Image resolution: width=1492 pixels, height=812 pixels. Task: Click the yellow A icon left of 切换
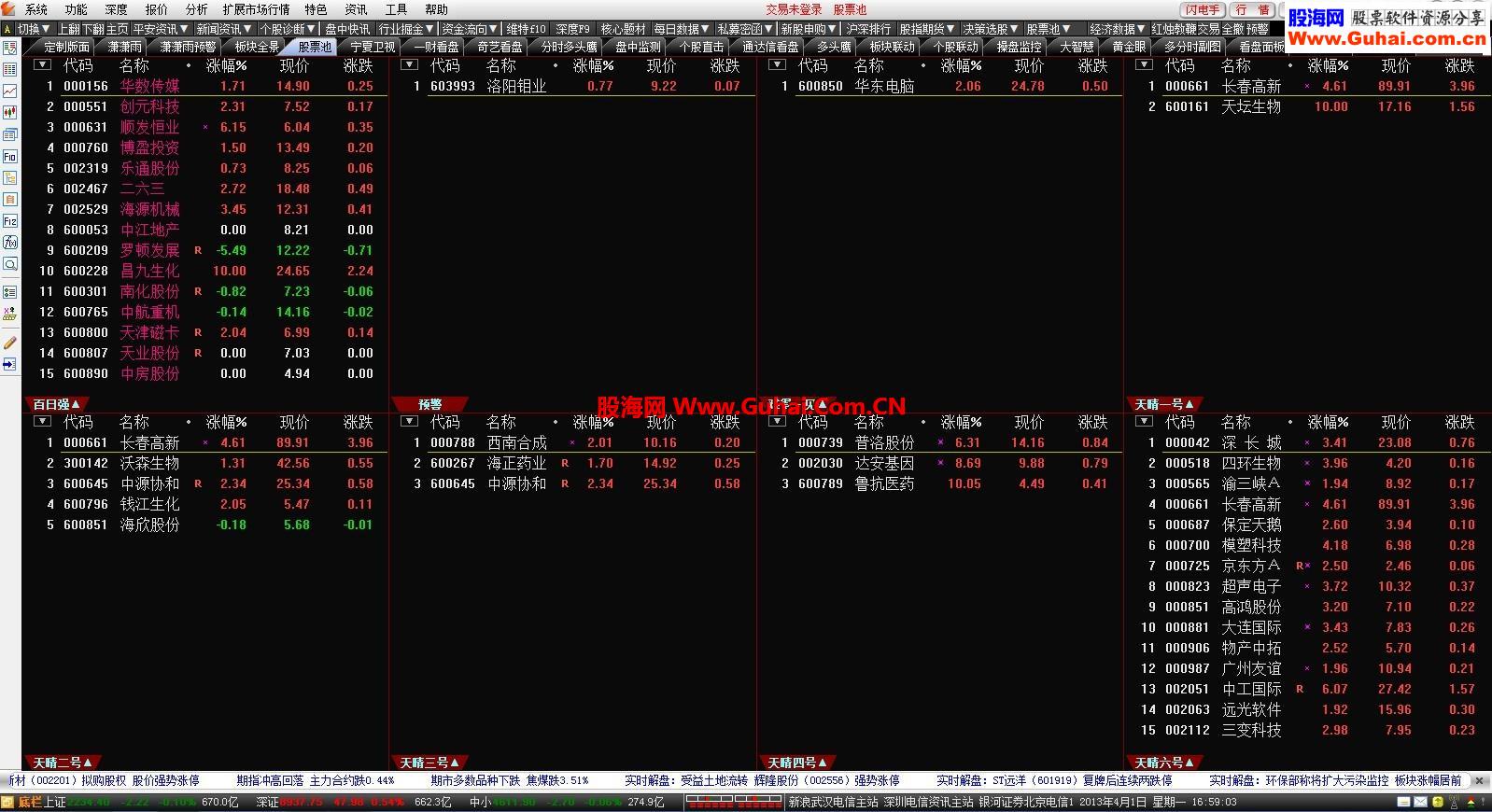tap(7, 29)
